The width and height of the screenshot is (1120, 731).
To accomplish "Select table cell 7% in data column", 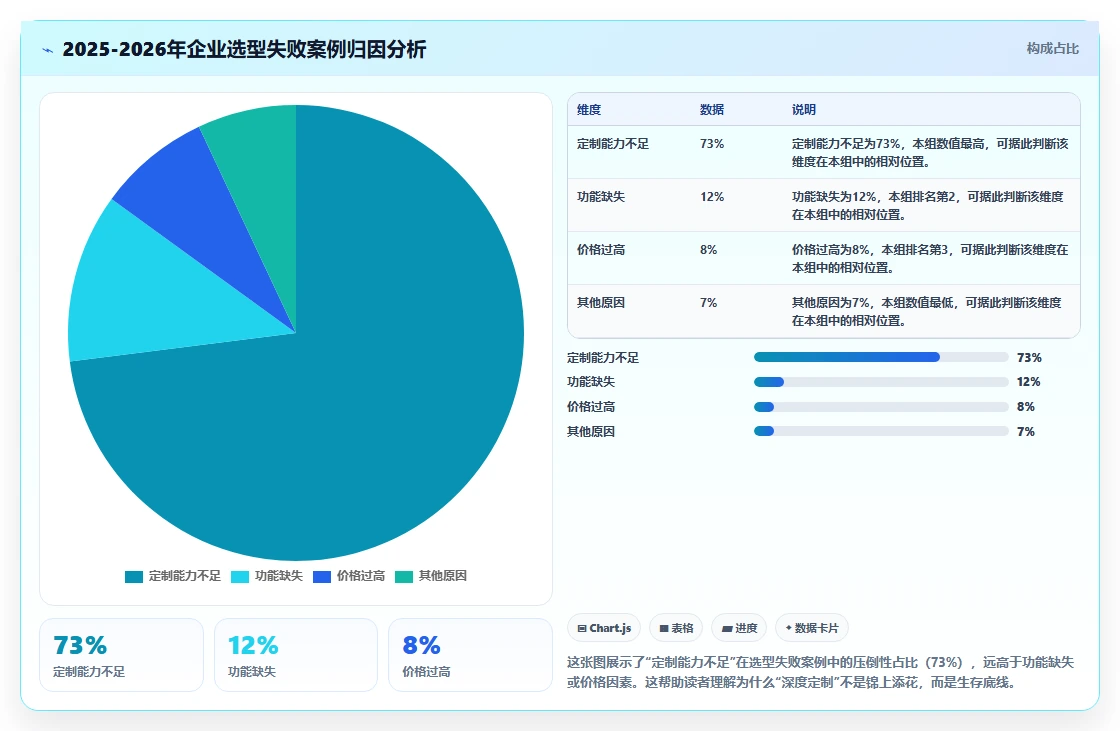I will (709, 303).
